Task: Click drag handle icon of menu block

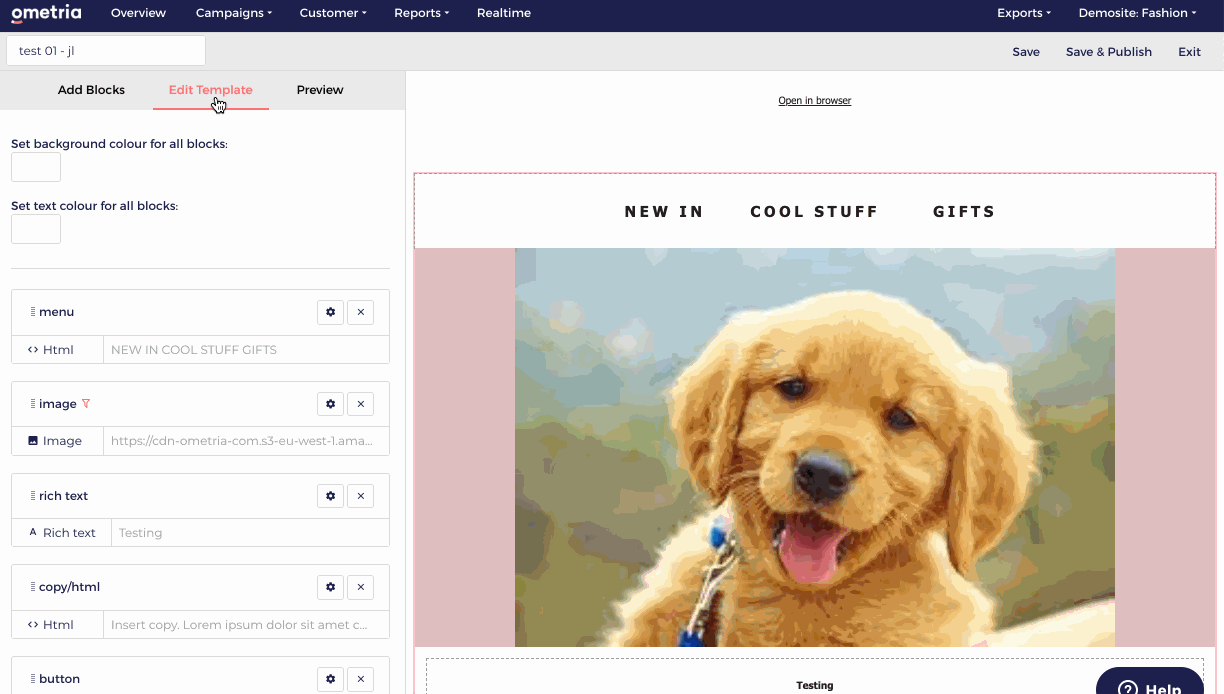Action: pos(33,312)
